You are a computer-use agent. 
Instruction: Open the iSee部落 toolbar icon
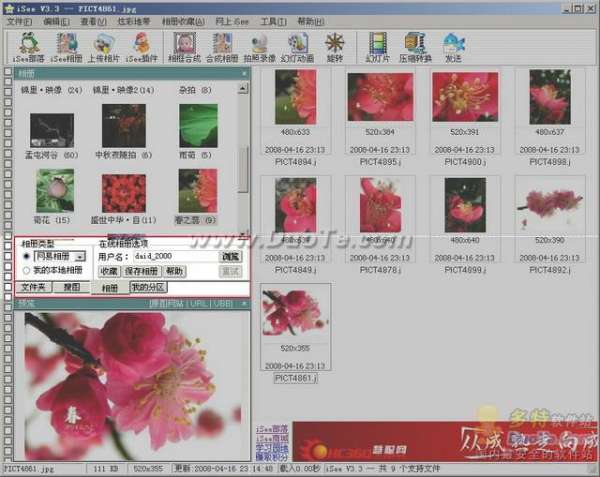[28, 47]
